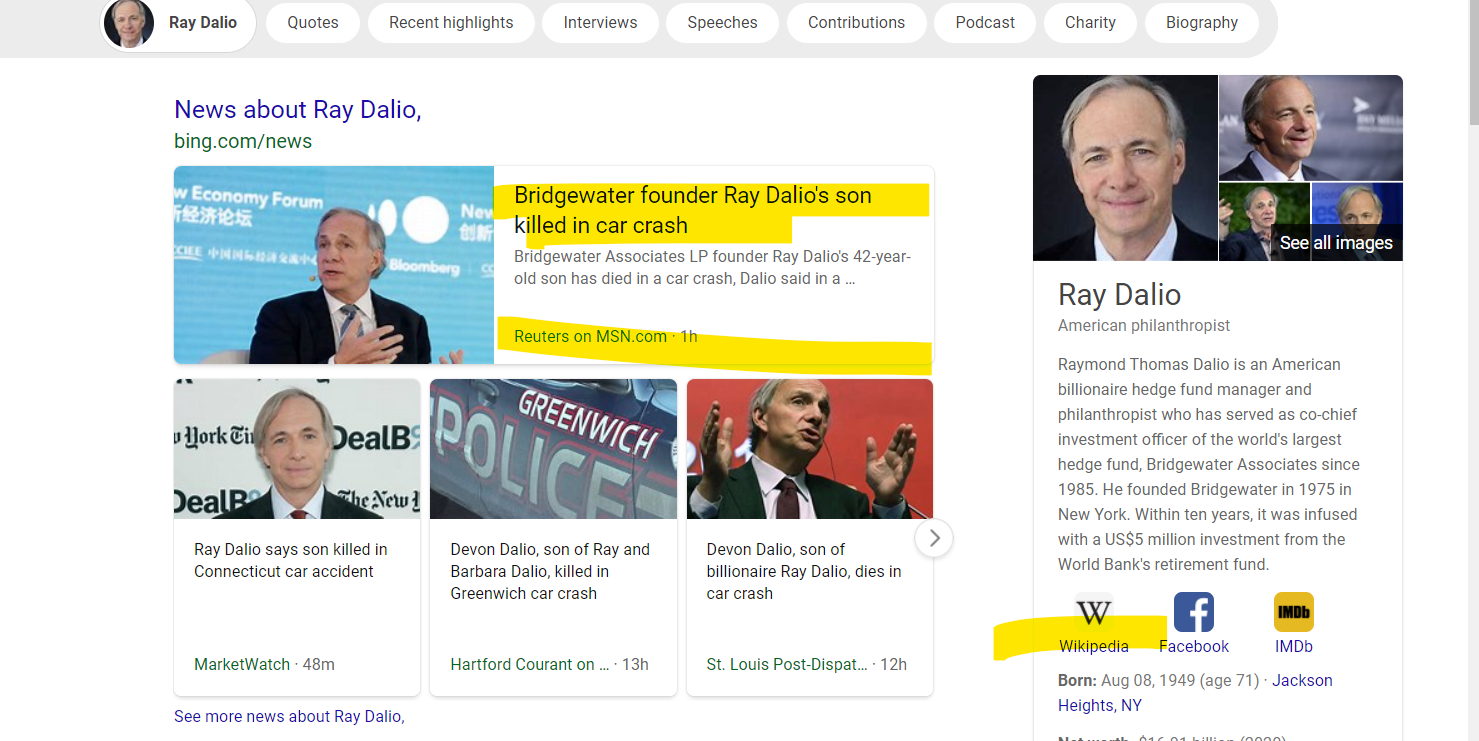The height and width of the screenshot is (741, 1479).
Task: Open the large Ray Dalio portrait image
Action: (x=1125, y=168)
